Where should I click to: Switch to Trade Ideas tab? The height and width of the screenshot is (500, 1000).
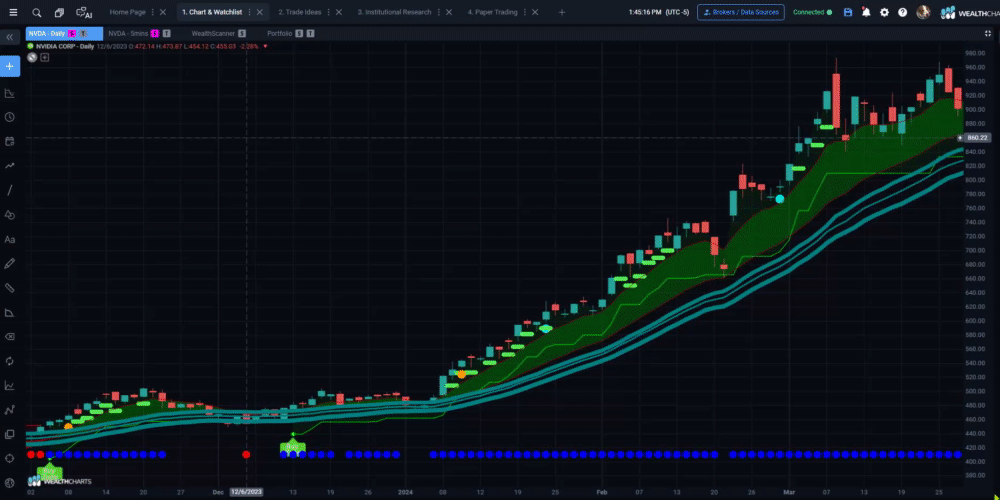coord(299,12)
